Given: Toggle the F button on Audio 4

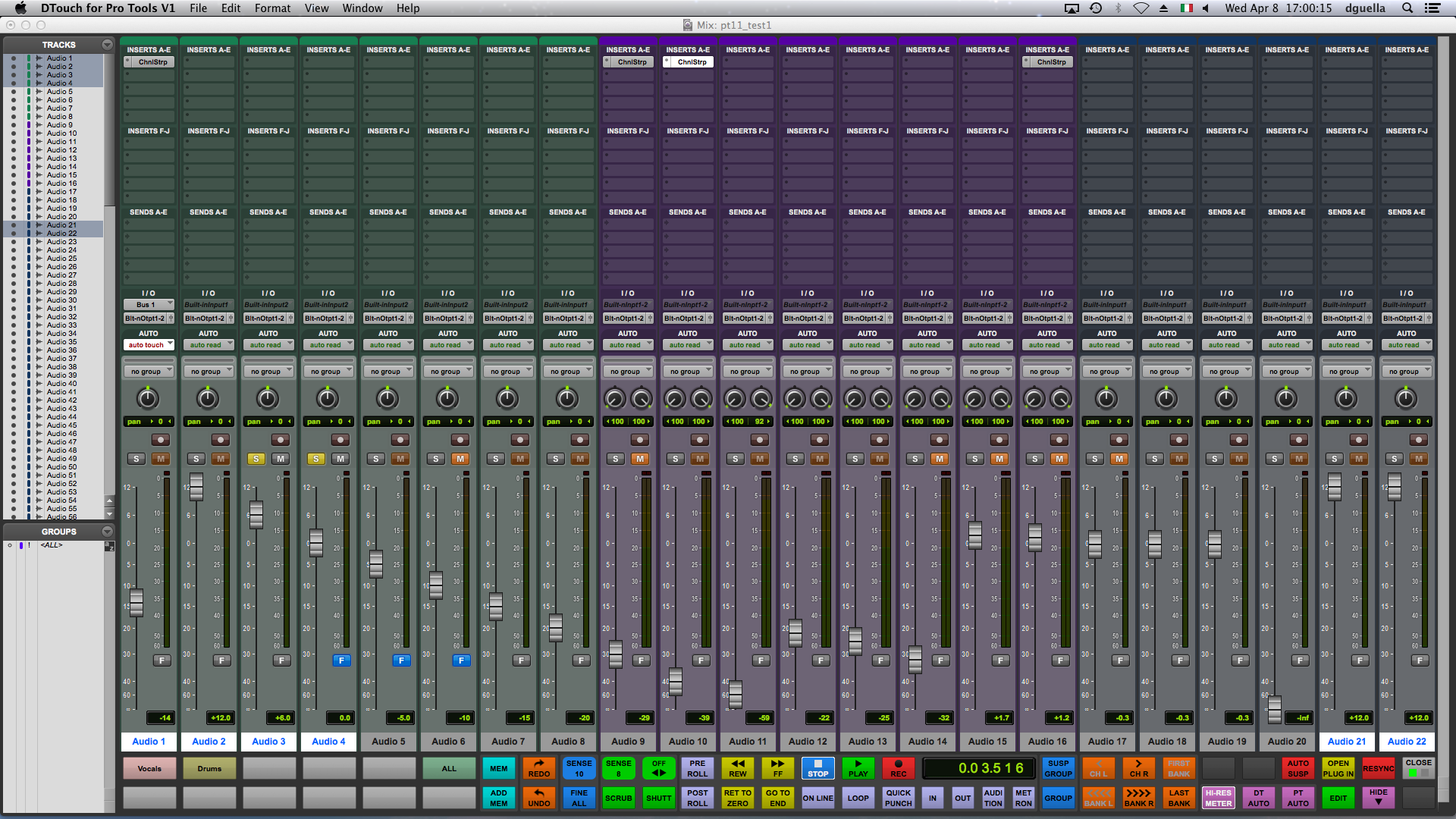Looking at the screenshot, I should [341, 661].
